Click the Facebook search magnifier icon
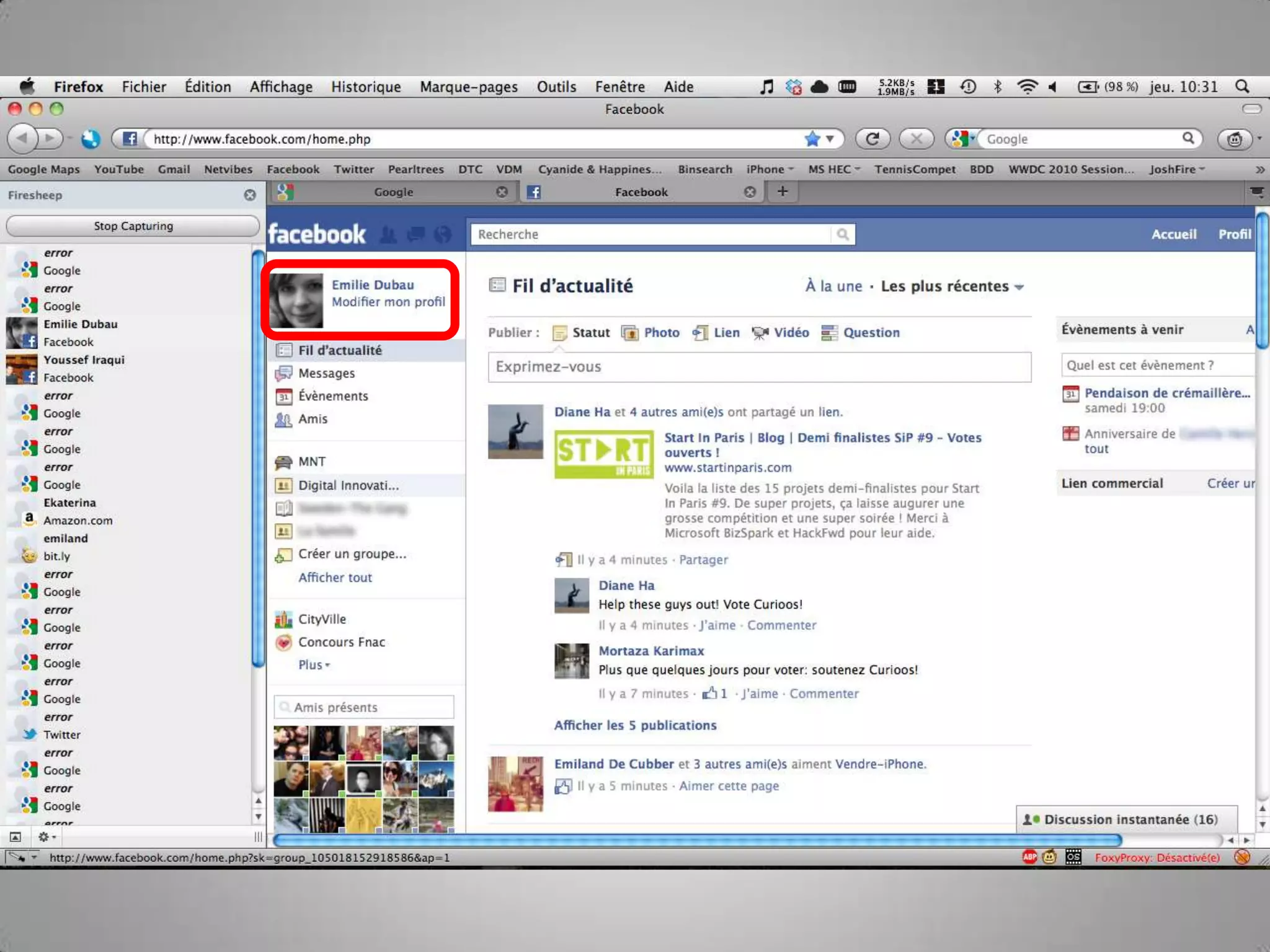 point(843,234)
